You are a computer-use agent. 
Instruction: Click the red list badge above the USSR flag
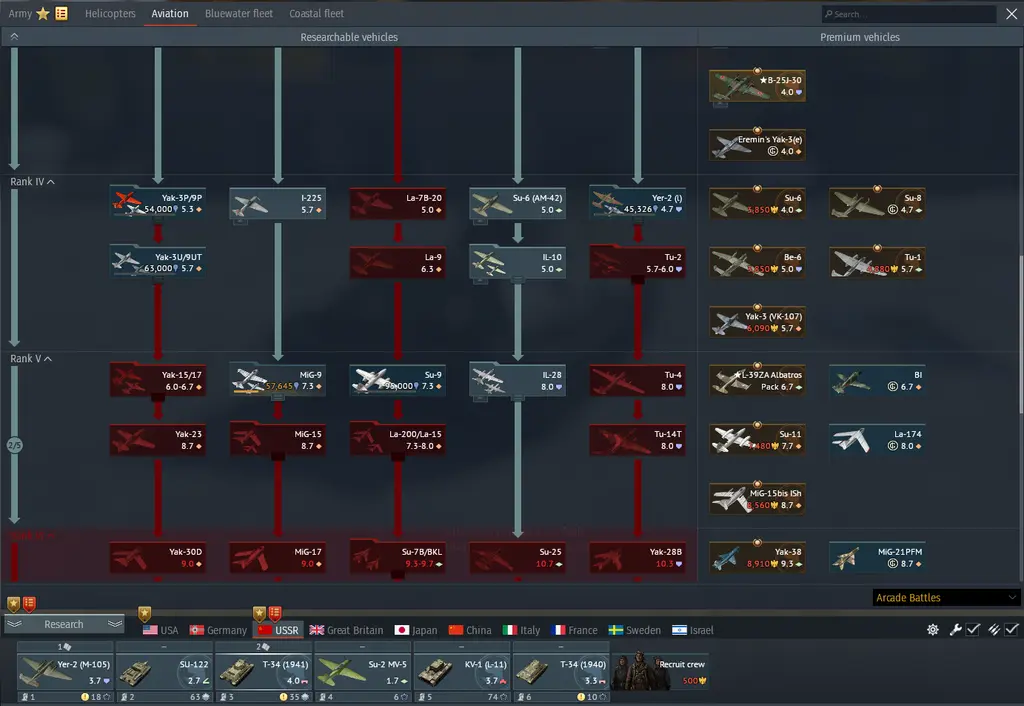point(275,613)
